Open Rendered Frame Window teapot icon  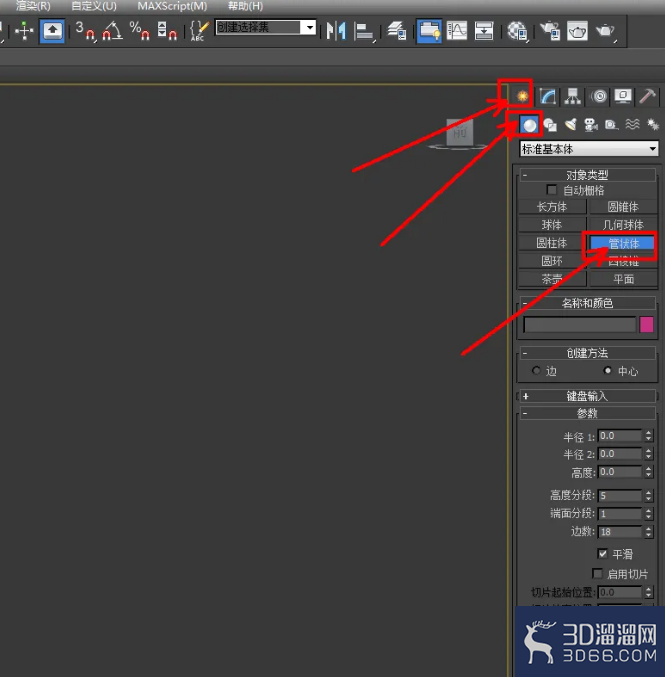pyautogui.click(x=577, y=31)
